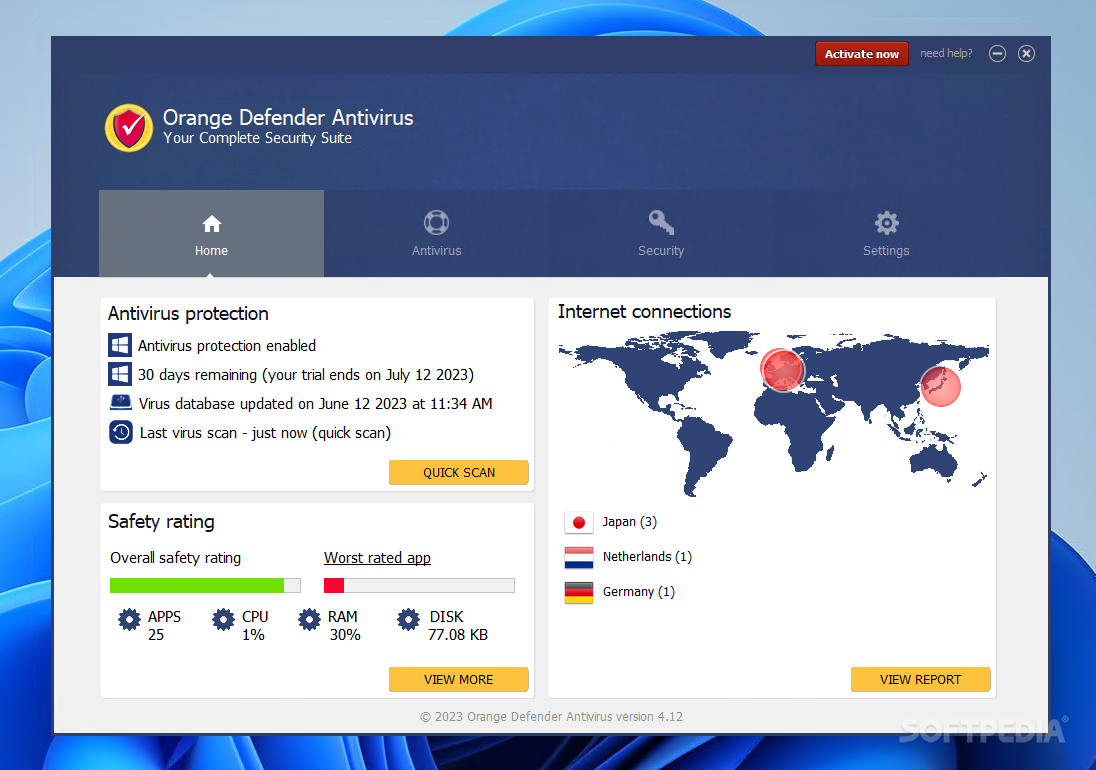
Task: Switch to the Antivirus tab
Action: tap(436, 233)
